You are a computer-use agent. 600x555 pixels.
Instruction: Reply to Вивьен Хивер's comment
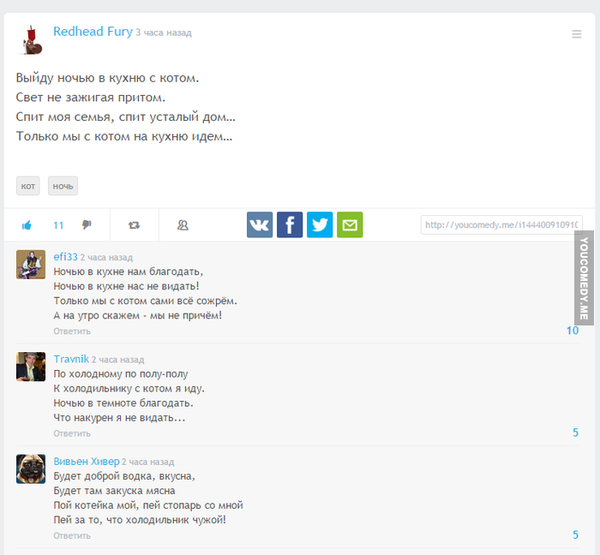[x=72, y=535]
